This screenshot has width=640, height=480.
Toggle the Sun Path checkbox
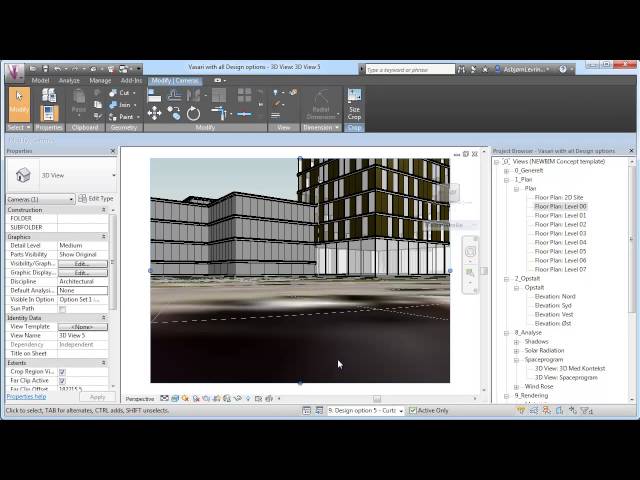[x=62, y=309]
